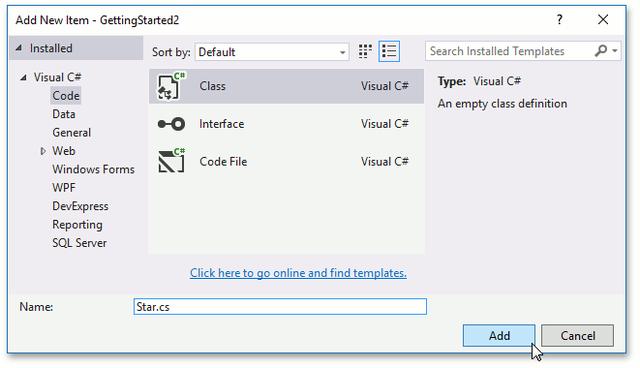Open the online templates link
This screenshot has width=640, height=368.
point(298,273)
